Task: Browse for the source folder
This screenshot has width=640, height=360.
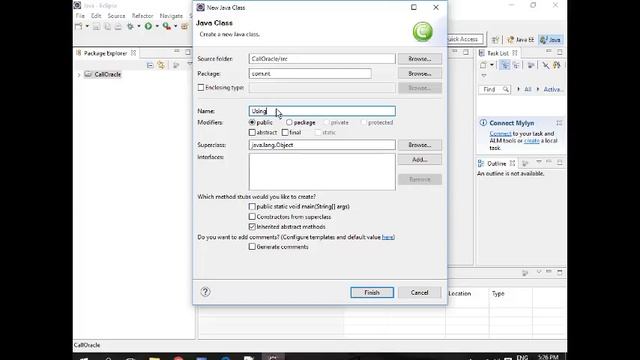Action: pos(420,59)
